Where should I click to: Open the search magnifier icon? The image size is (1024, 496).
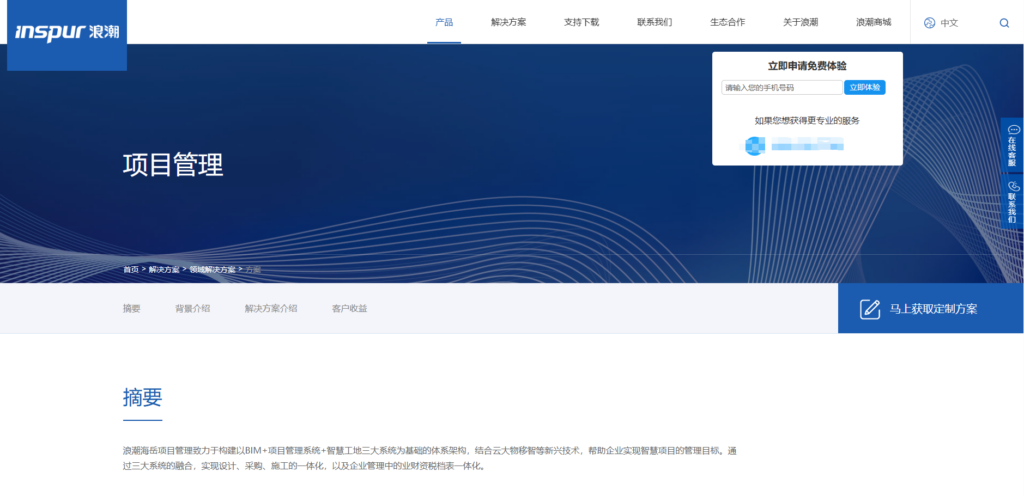(1004, 23)
